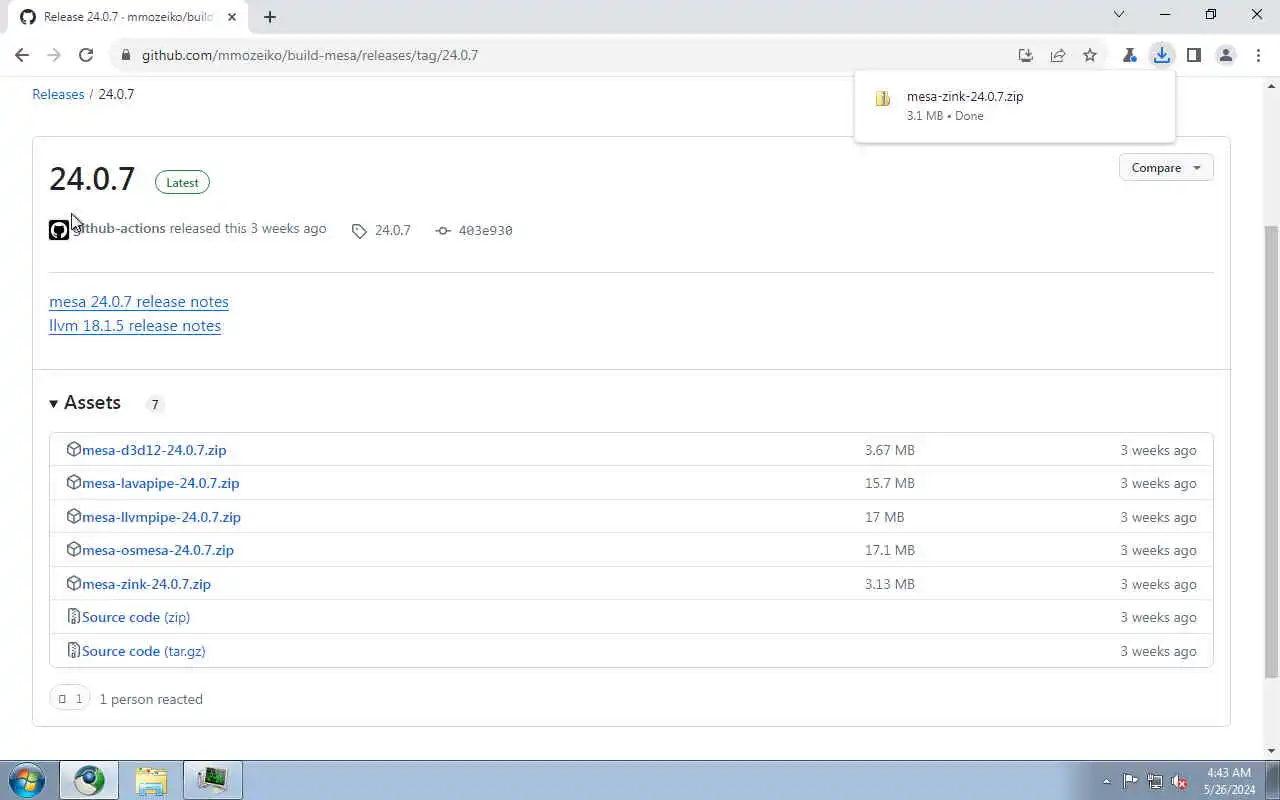Viewport: 1280px width, 800px height.
Task: Toggle the downloads toolbar button
Action: pyautogui.click(x=1161, y=55)
